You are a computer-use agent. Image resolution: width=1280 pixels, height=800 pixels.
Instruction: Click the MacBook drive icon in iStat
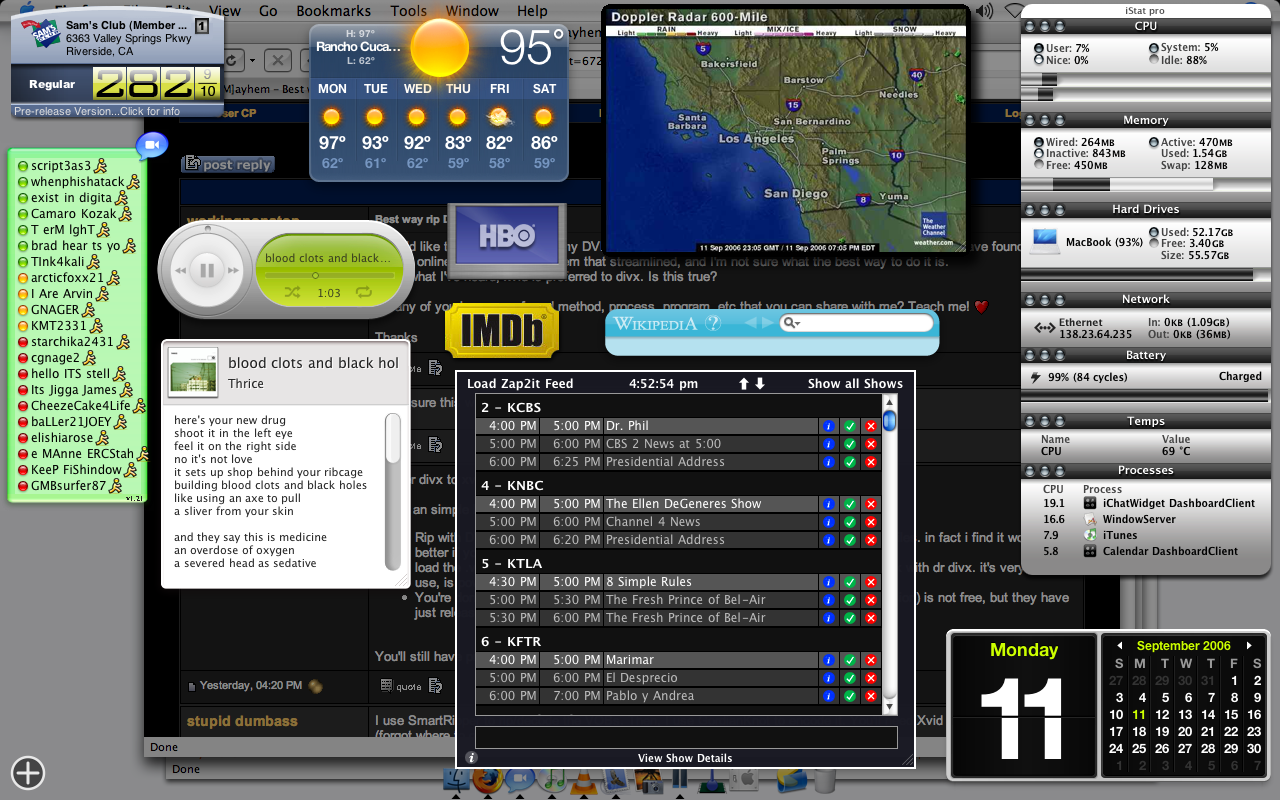click(1045, 240)
